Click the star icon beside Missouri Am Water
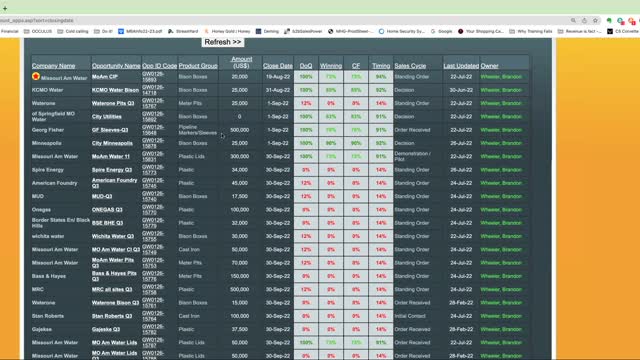This screenshot has height=360, width=640. pyautogui.click(x=36, y=76)
